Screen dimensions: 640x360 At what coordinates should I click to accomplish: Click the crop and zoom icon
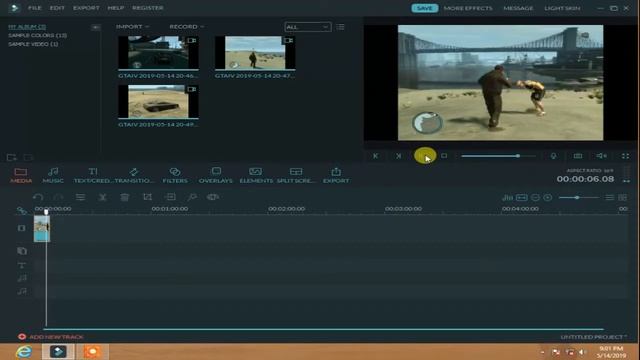tap(147, 197)
